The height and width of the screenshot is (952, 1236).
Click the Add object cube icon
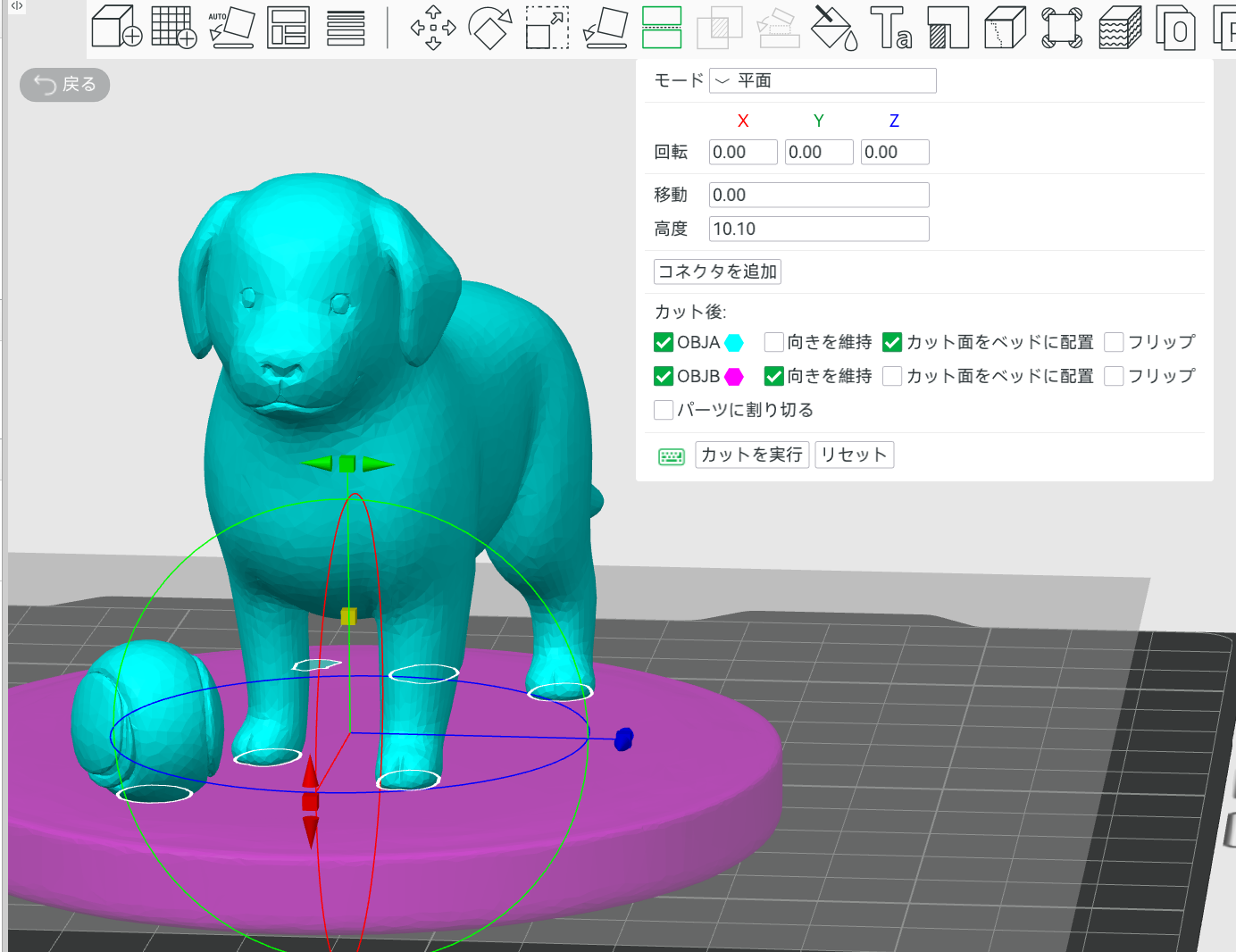tap(117, 27)
